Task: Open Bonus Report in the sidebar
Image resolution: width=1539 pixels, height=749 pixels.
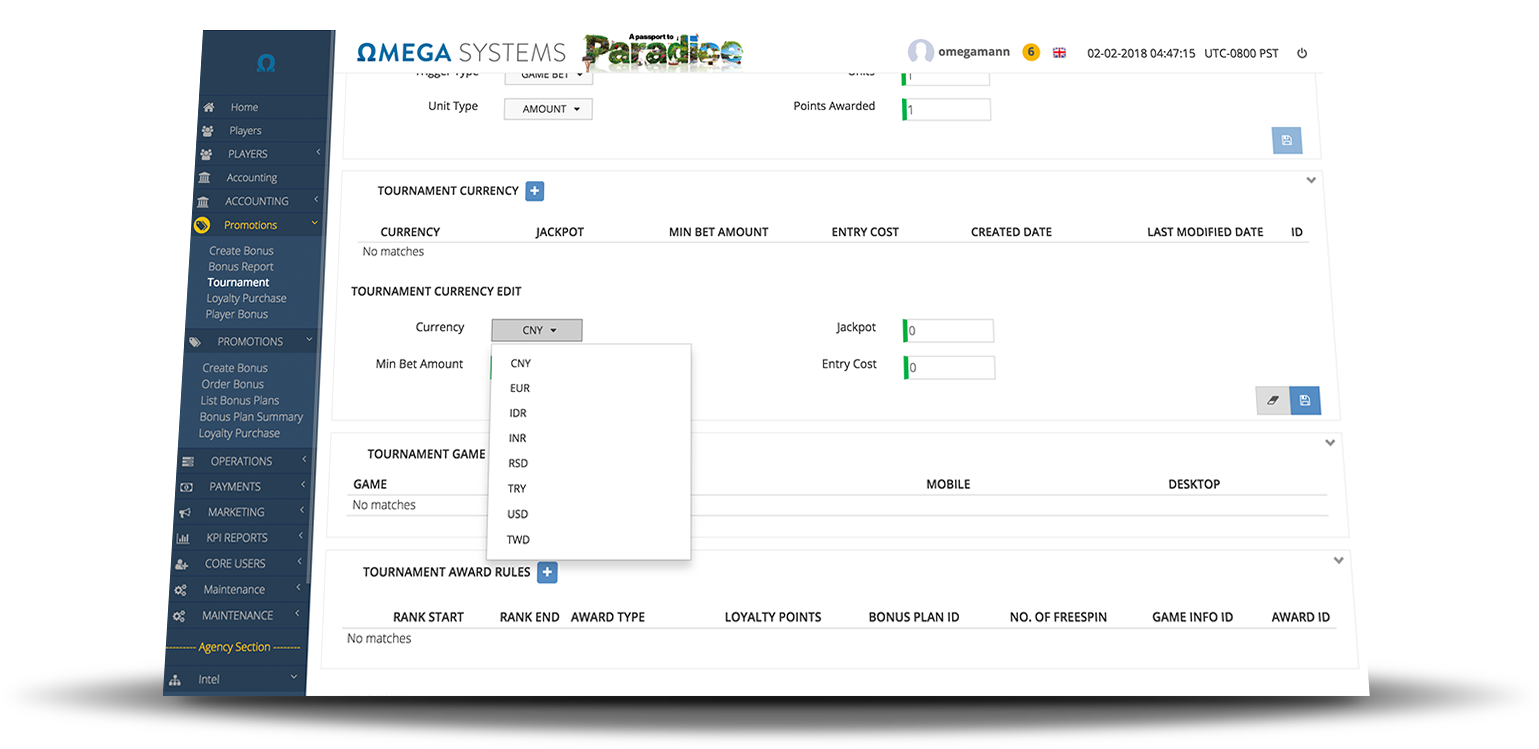Action: click(x=241, y=267)
